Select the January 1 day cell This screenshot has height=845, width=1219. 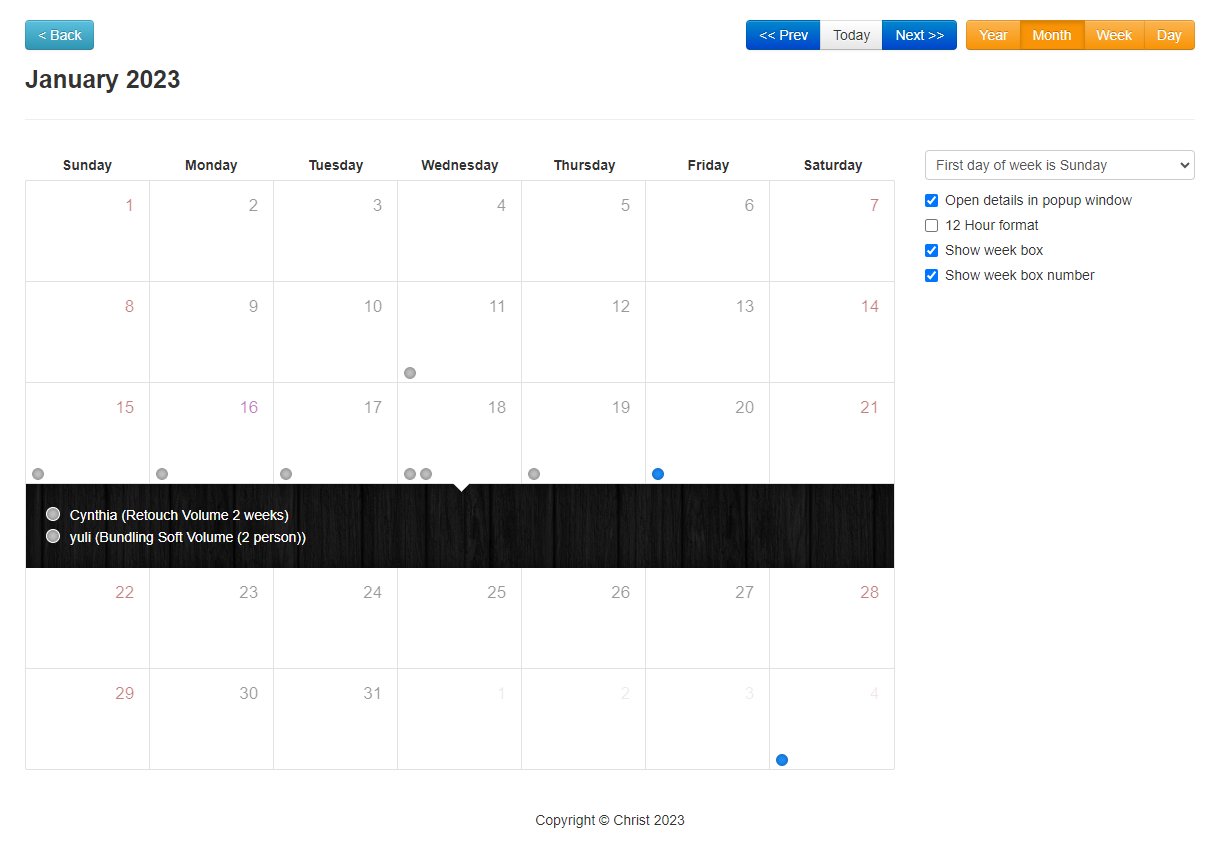click(x=88, y=231)
